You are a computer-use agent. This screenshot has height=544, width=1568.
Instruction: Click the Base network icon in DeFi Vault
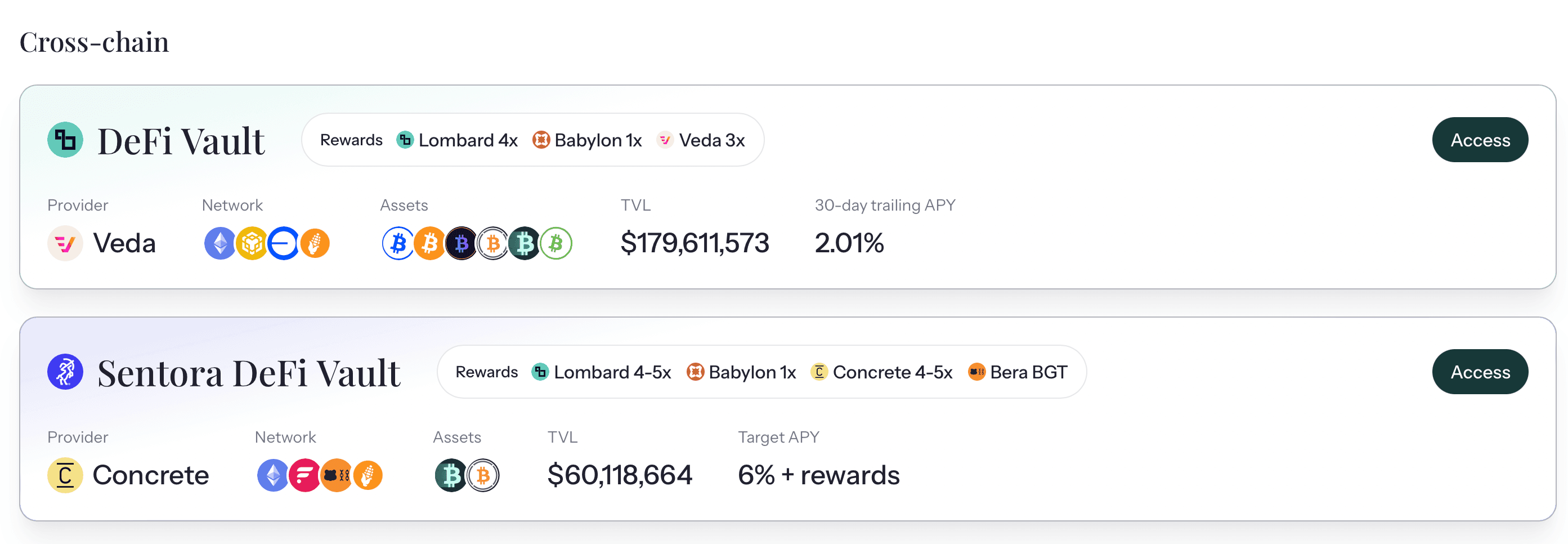point(284,244)
